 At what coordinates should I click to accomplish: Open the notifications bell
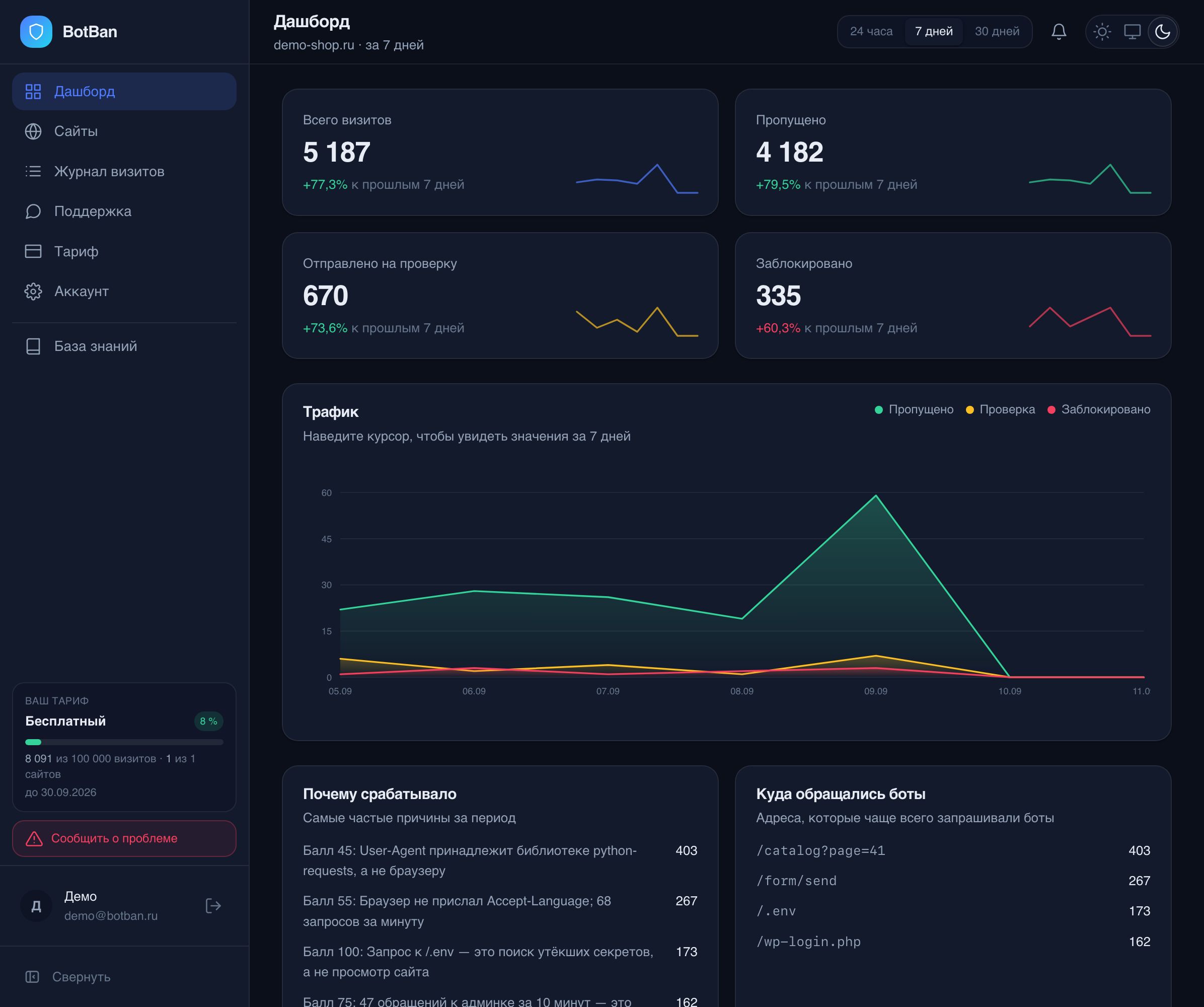coord(1059,32)
